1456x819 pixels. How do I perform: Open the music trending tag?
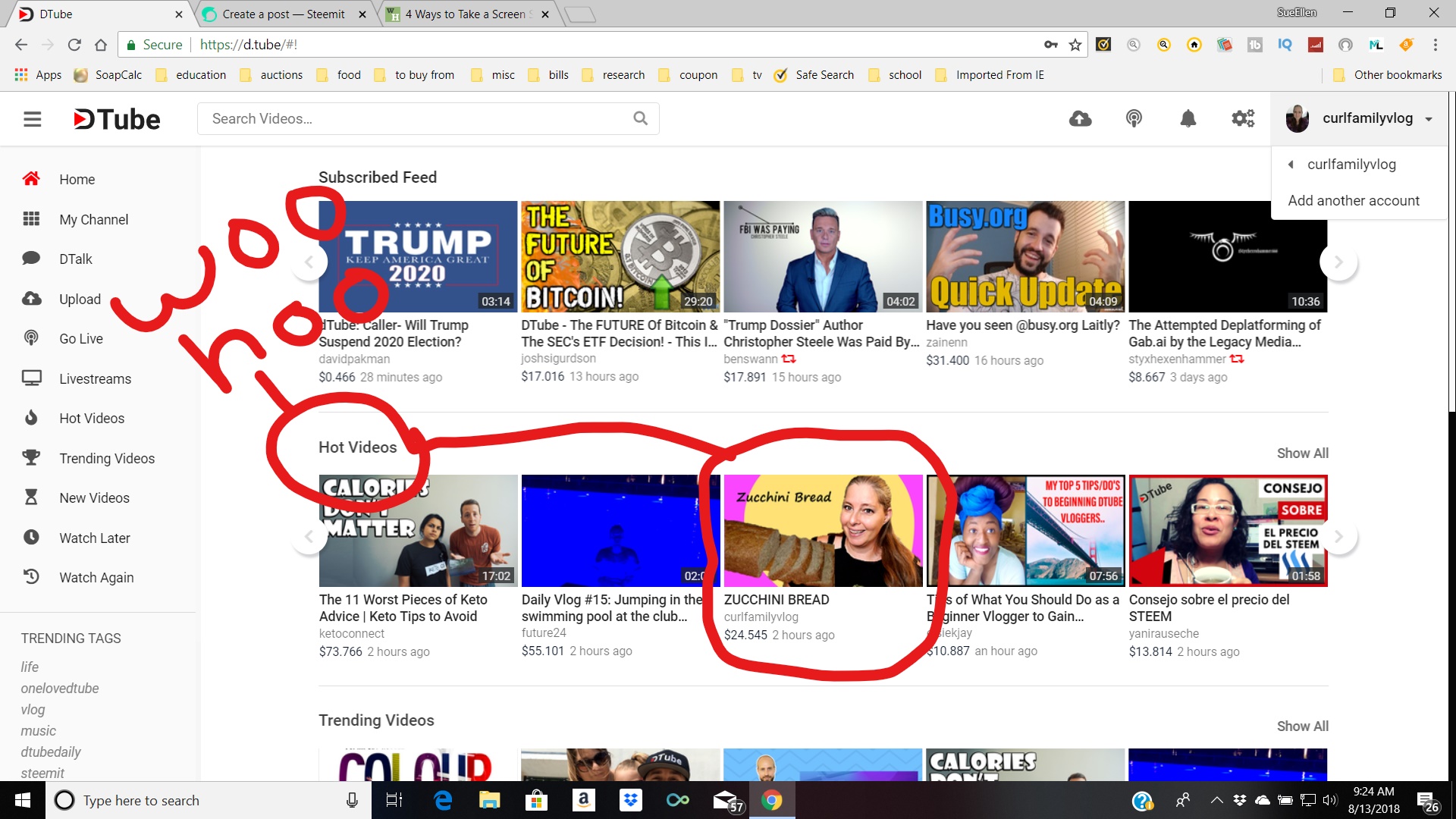click(x=39, y=730)
